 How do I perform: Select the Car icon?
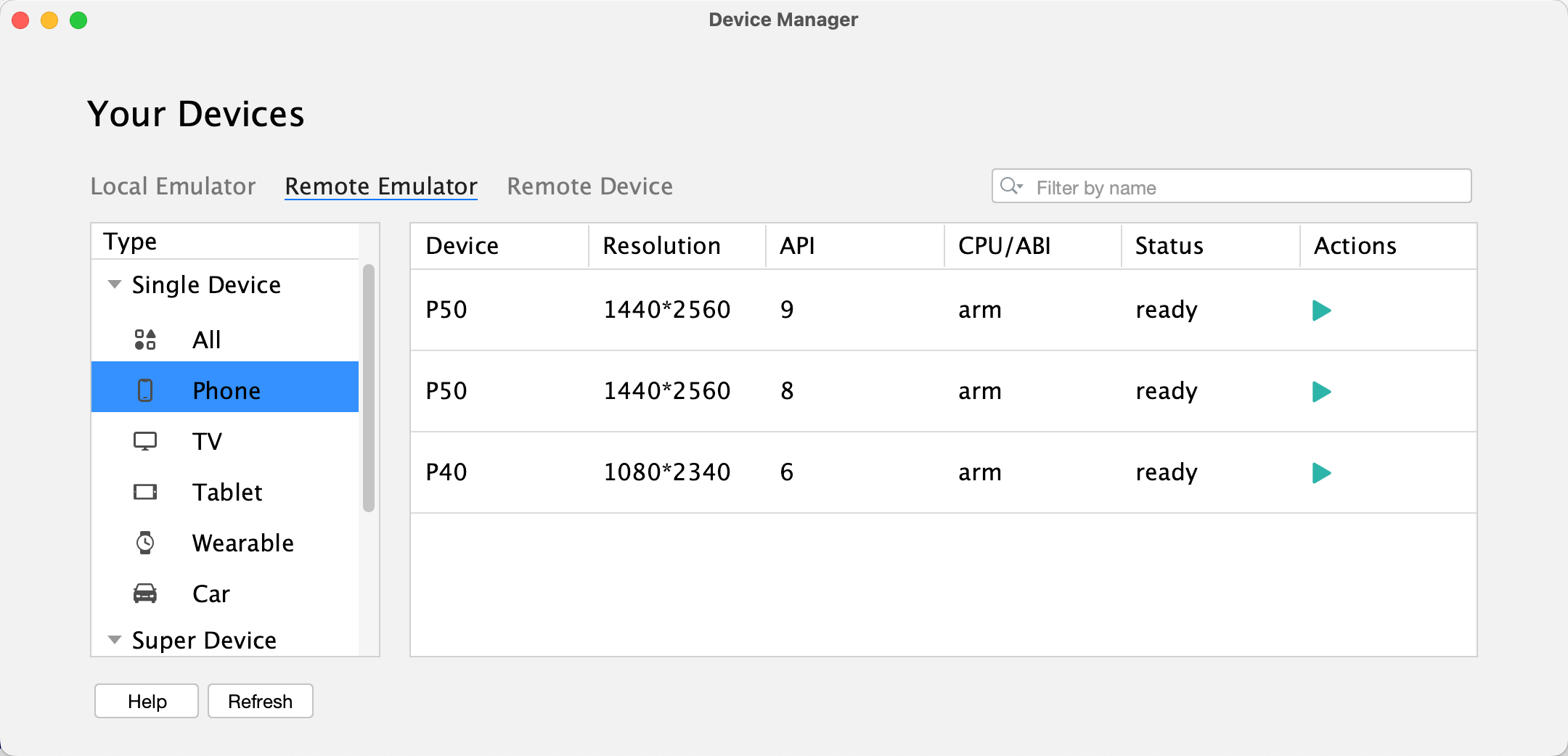pos(145,593)
